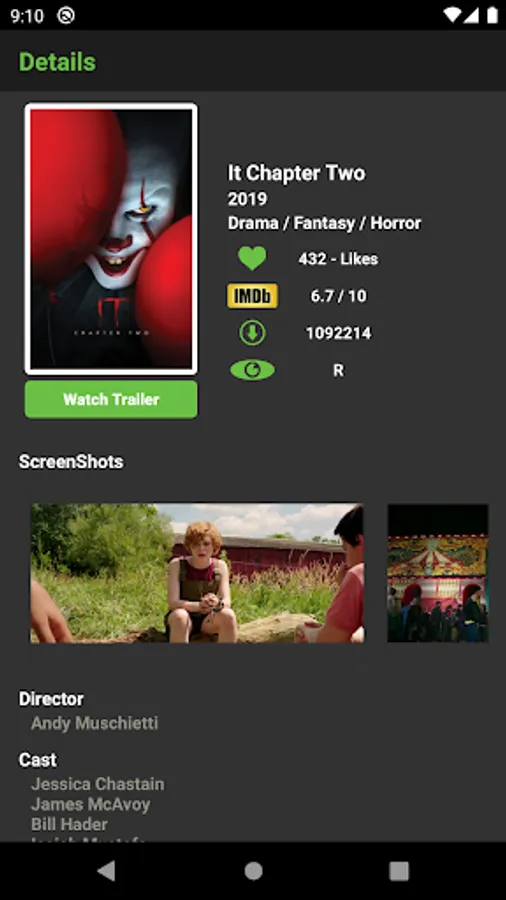The image size is (506, 900).
Task: Select cast member James McAvoy
Action: pos(91,804)
